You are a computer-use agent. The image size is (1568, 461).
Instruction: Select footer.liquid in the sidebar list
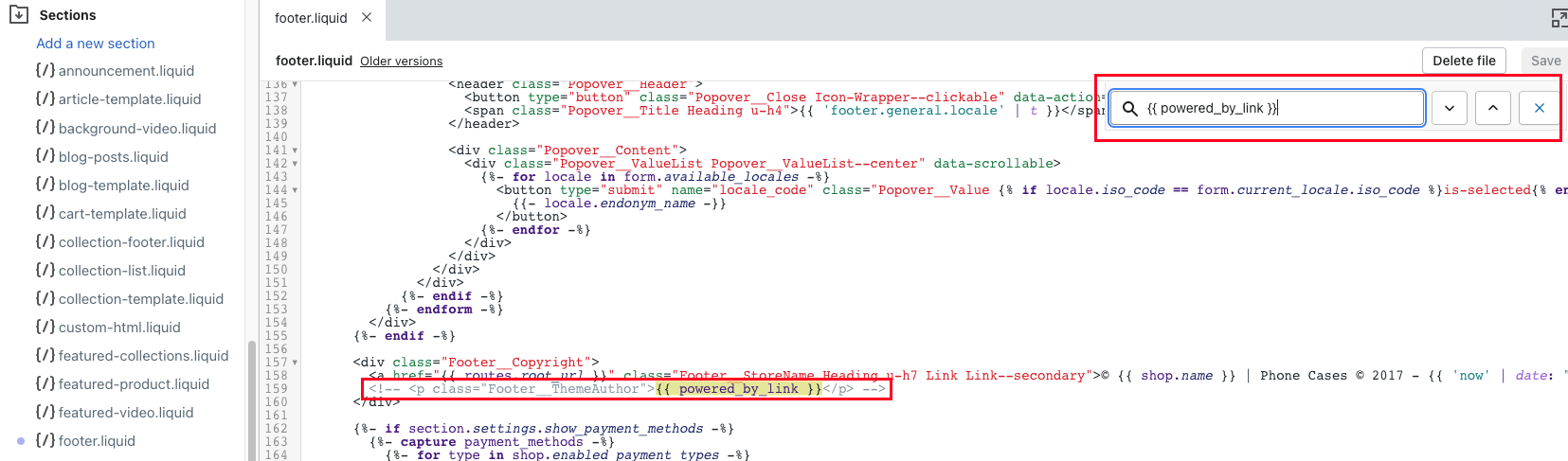click(97, 441)
